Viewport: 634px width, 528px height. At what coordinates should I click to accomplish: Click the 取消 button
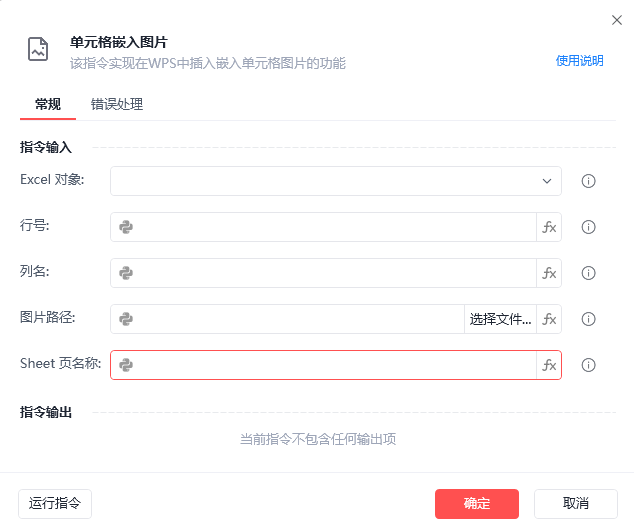(x=576, y=503)
